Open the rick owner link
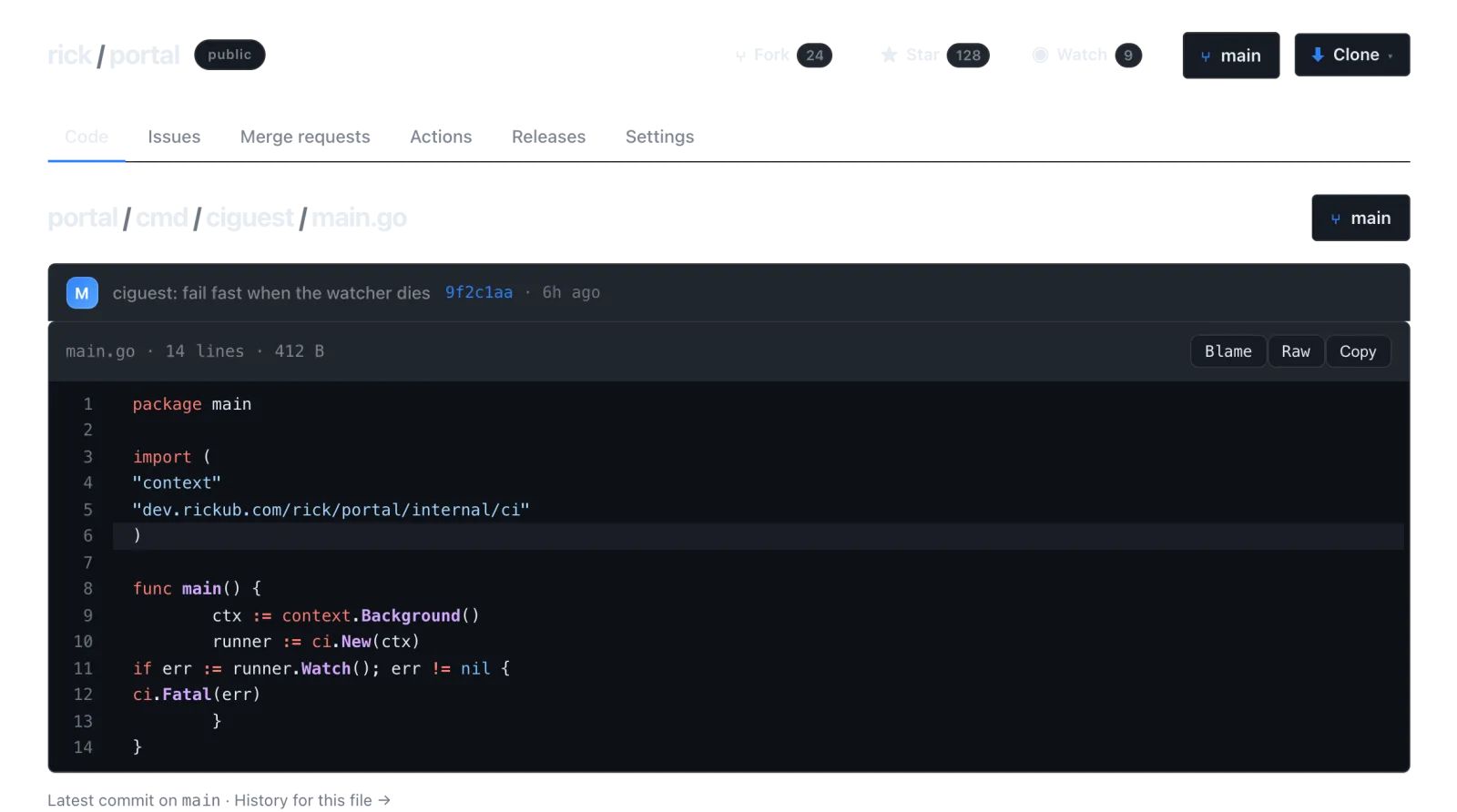 coord(69,55)
